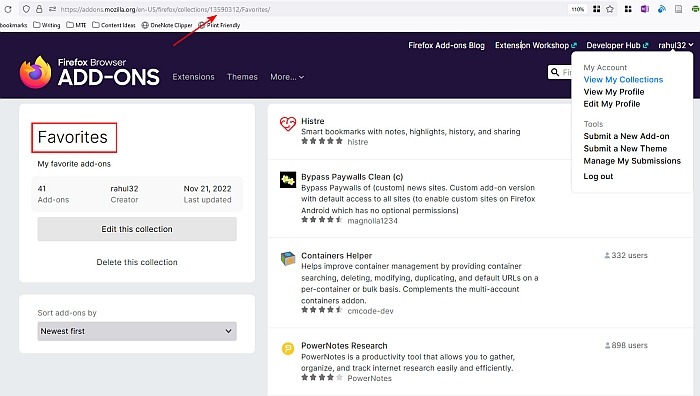Open the Extension Workshop link
Screen dimensions: 700x396
coord(536,45)
